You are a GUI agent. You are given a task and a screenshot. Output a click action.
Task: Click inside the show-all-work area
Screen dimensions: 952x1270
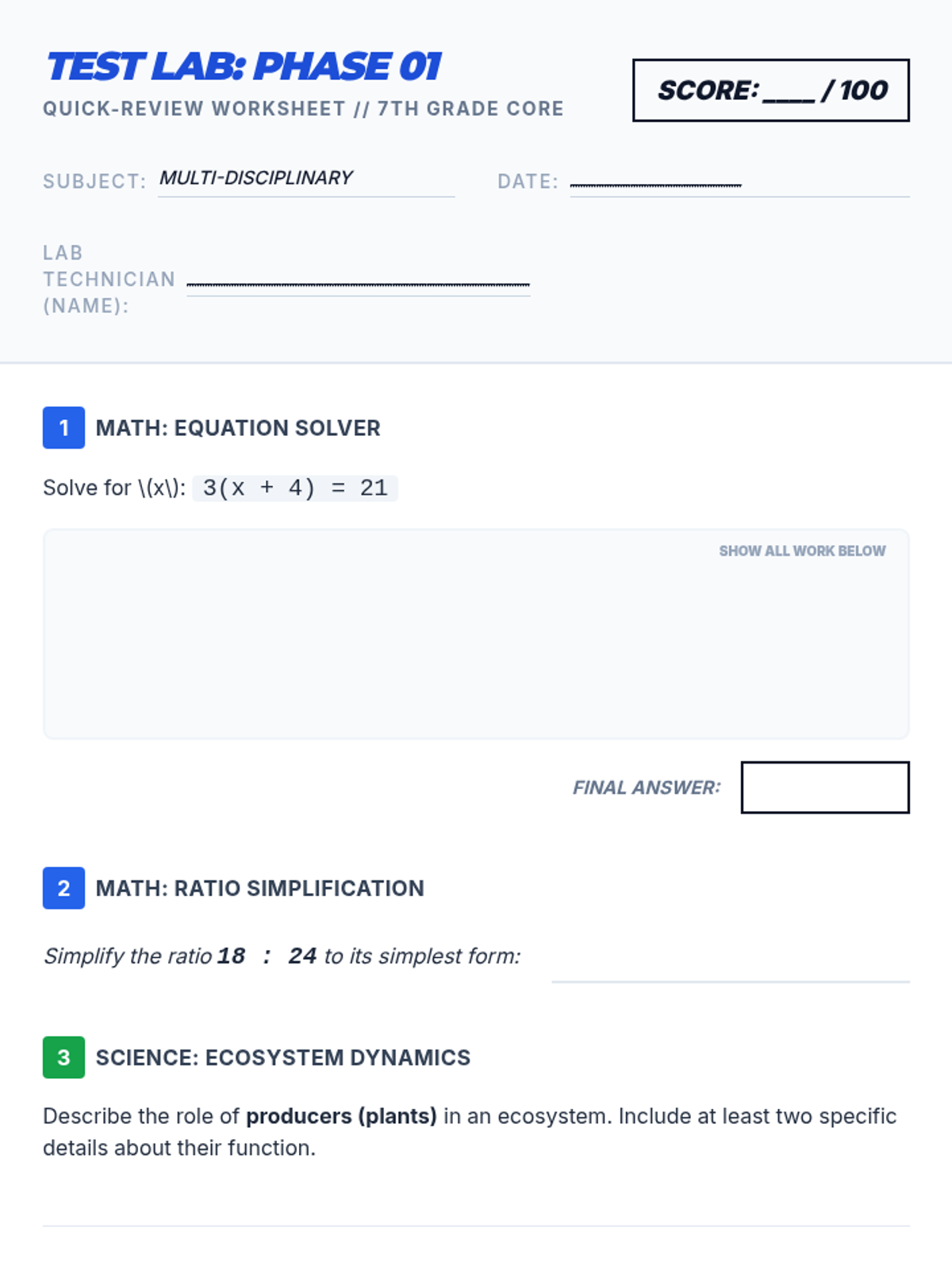point(476,634)
